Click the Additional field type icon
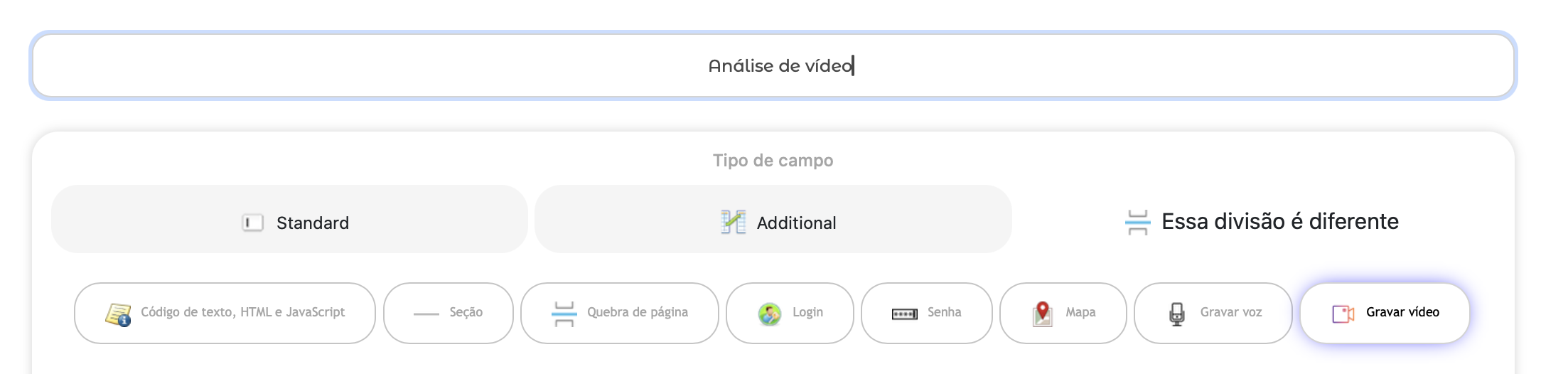 [x=733, y=222]
